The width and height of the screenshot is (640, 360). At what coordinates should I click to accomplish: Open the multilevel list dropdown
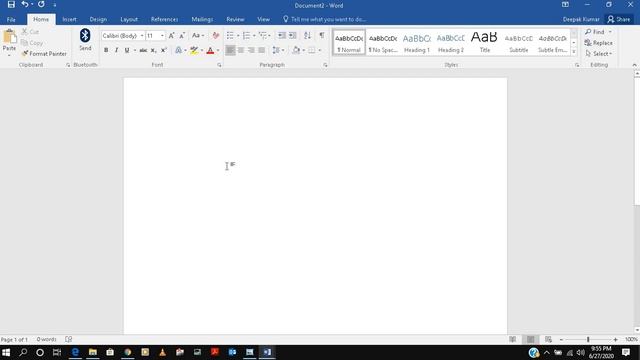269,36
